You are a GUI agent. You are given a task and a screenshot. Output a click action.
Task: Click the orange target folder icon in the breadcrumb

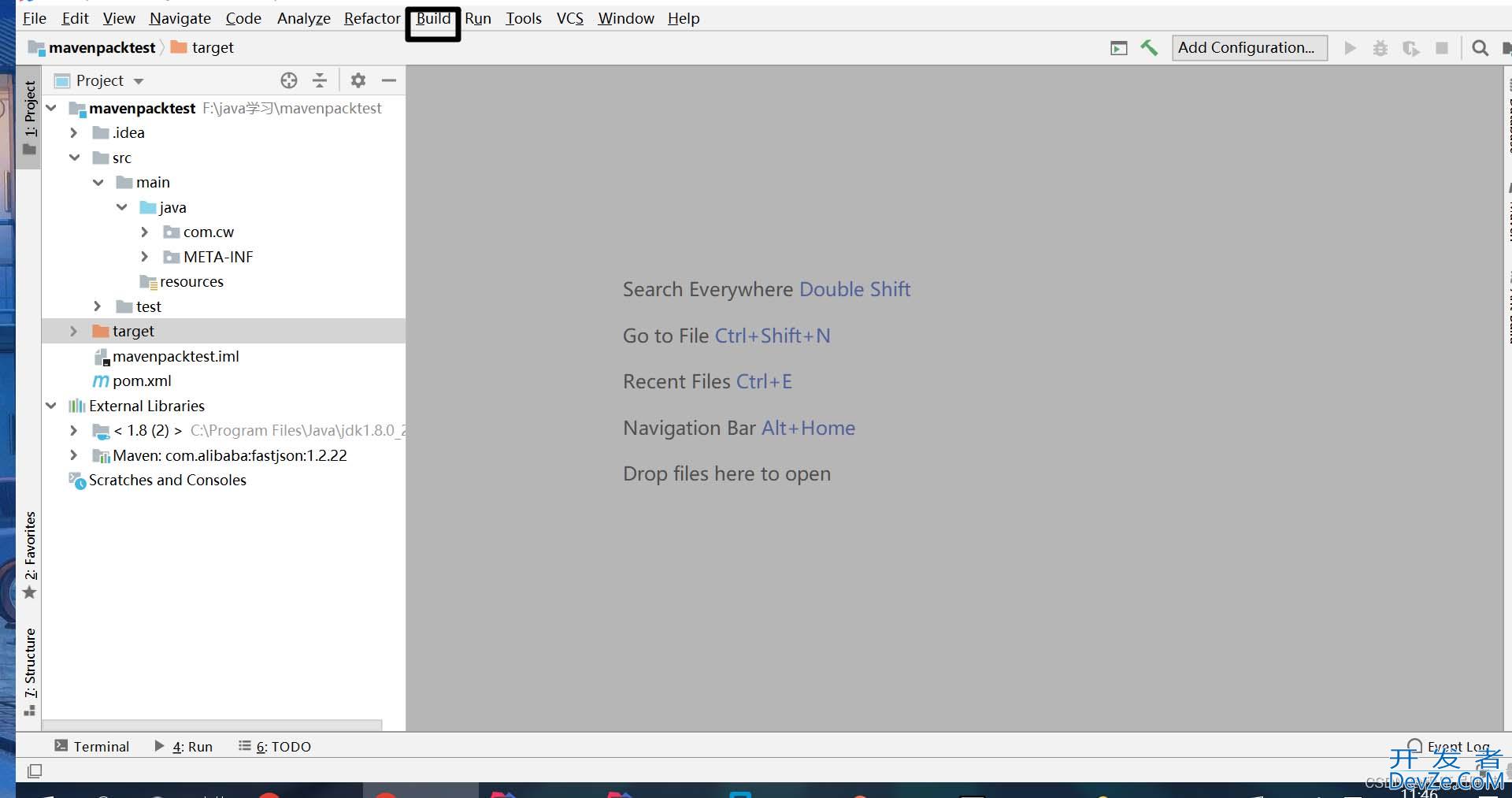179,47
